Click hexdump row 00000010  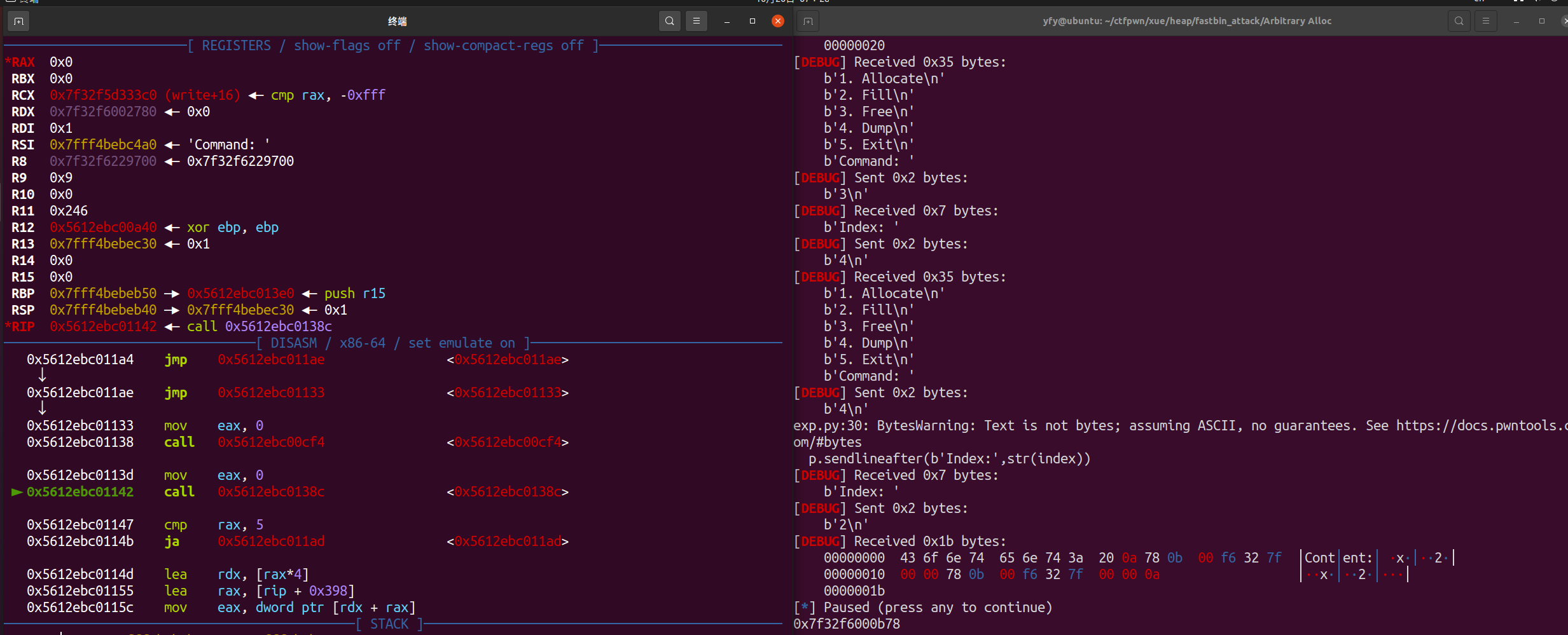coord(1116,575)
